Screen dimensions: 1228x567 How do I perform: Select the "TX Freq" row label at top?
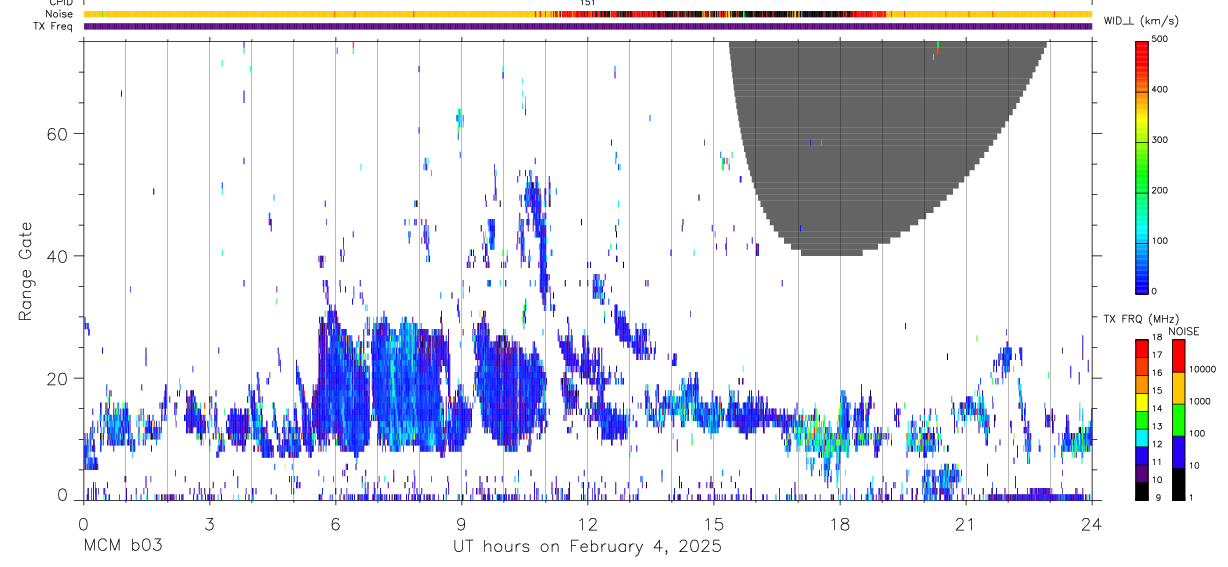(54, 26)
